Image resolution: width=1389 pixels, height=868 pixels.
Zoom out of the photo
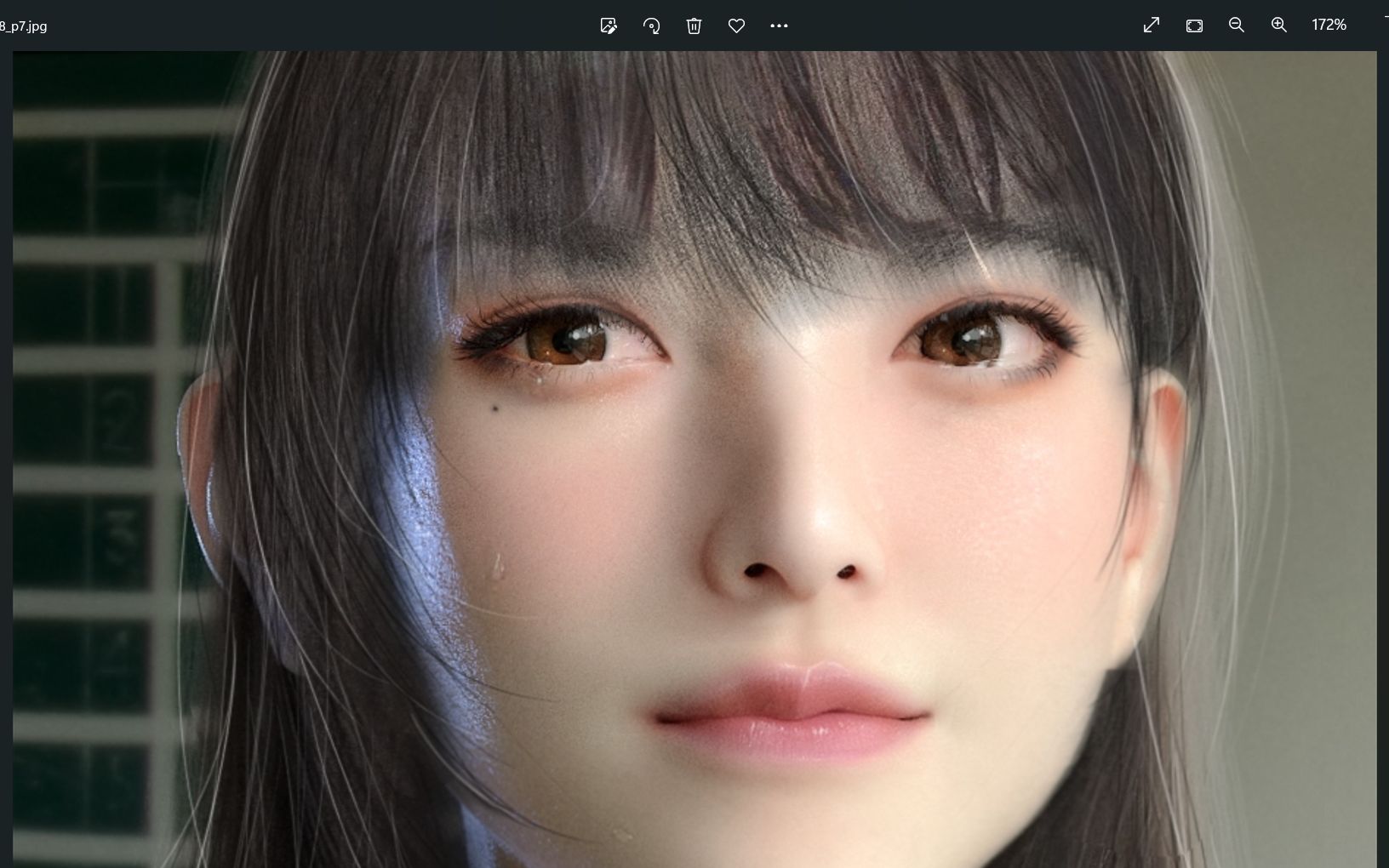click(x=1237, y=25)
